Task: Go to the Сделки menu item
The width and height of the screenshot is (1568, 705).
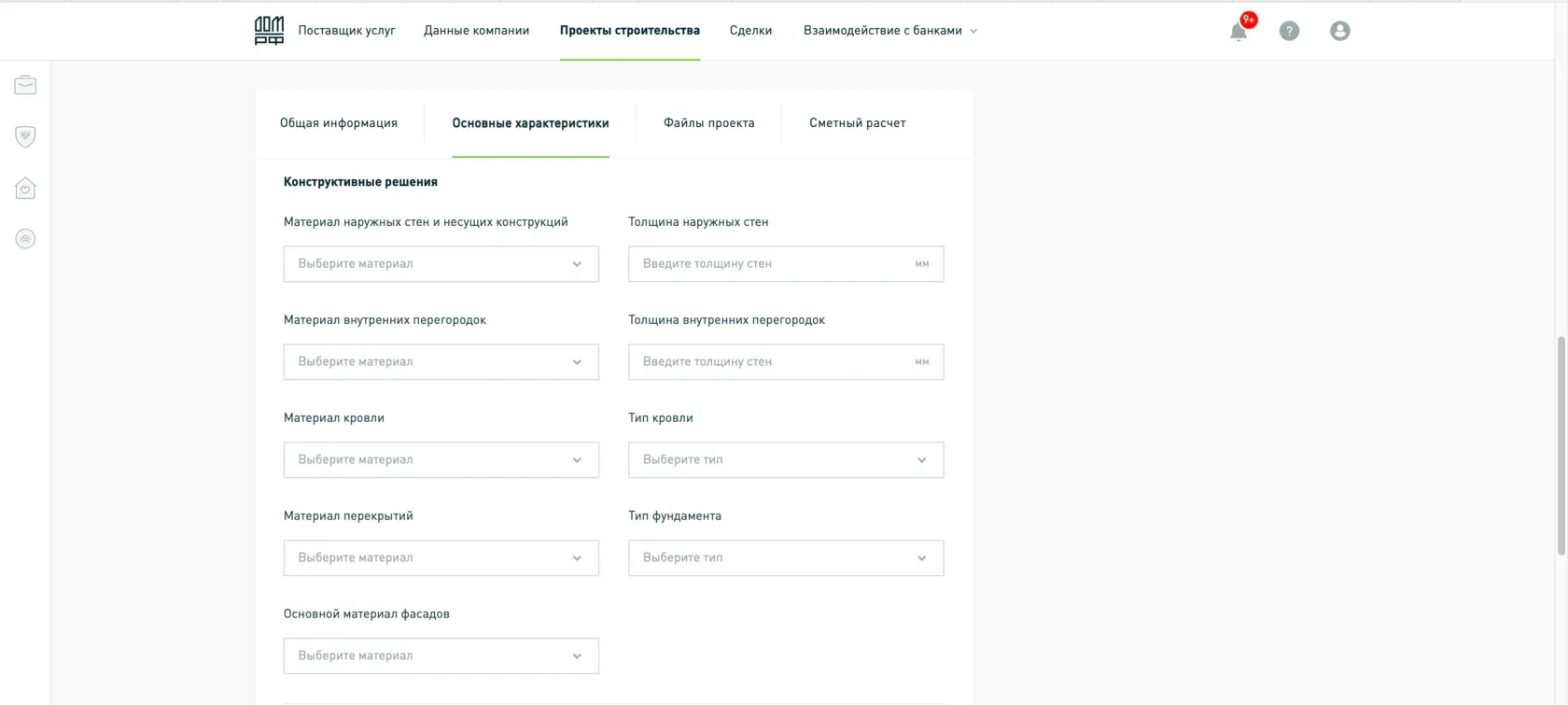Action: pos(750,31)
